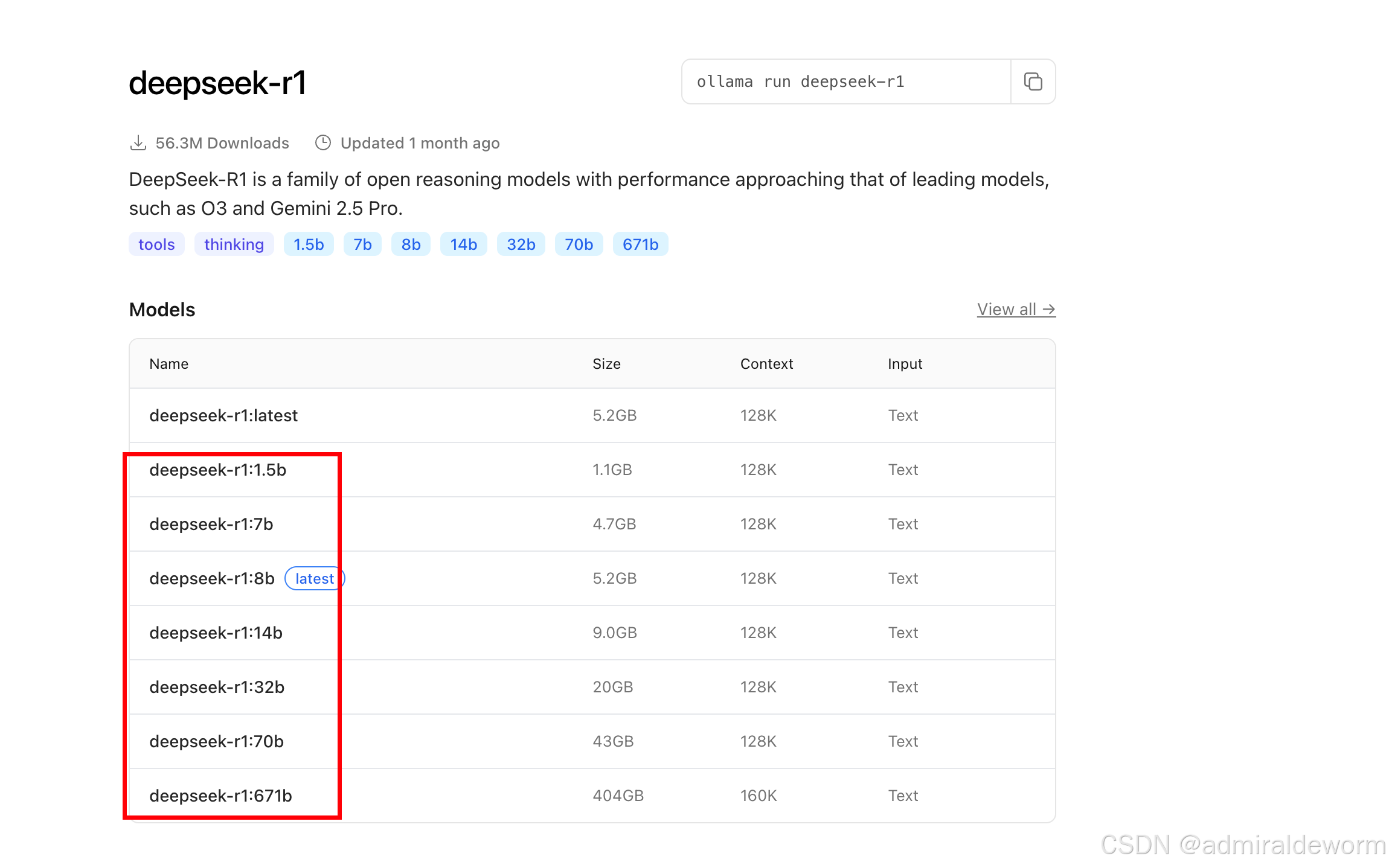Screen dimensions: 1389x868
Task: Click the updated clock icon
Action: tap(323, 143)
